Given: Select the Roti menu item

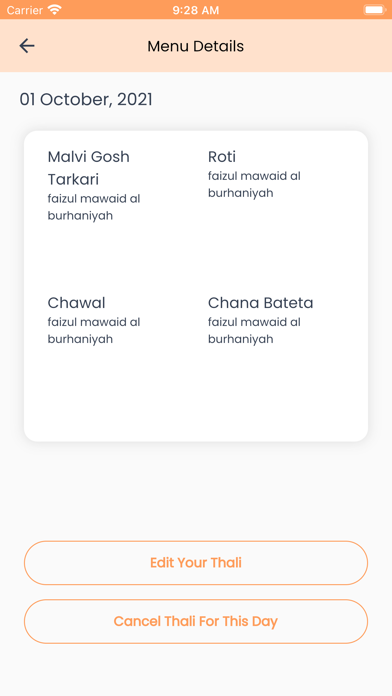Looking at the screenshot, I should point(222,157).
